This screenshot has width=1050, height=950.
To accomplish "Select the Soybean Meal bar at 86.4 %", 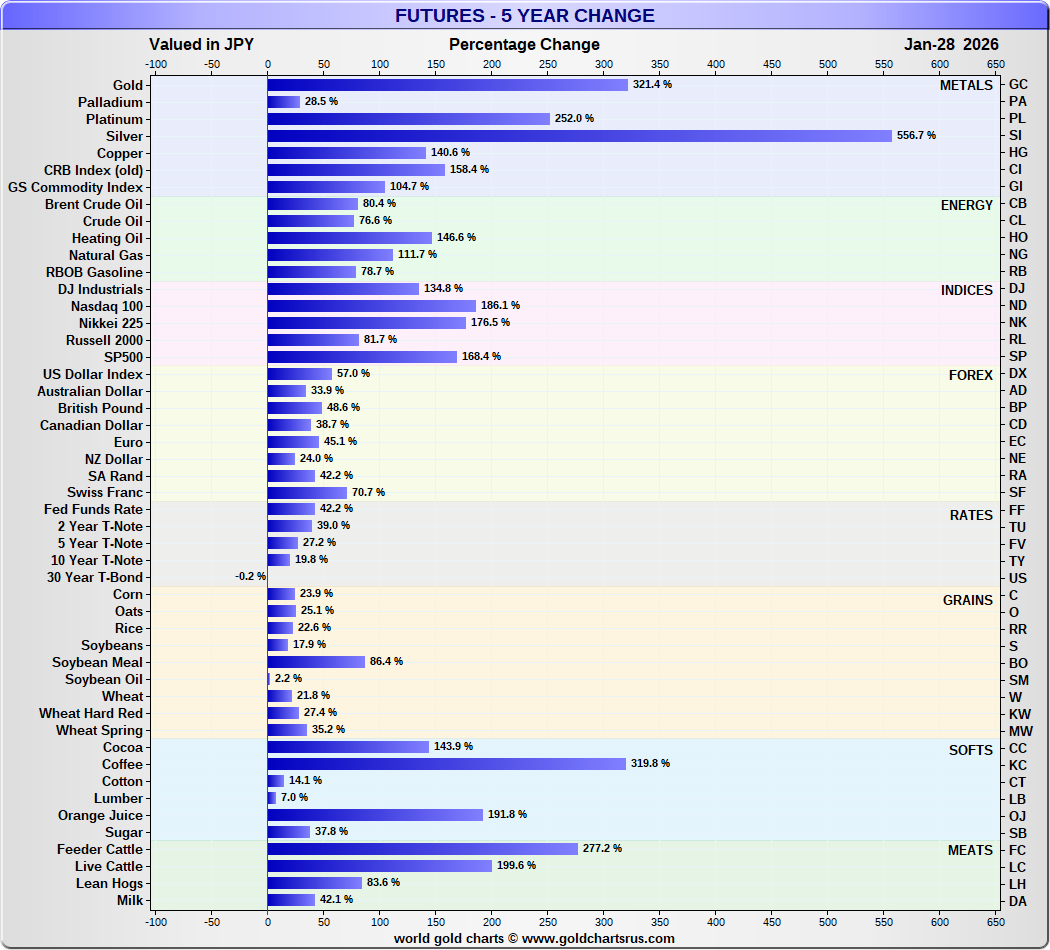I will (x=316, y=662).
